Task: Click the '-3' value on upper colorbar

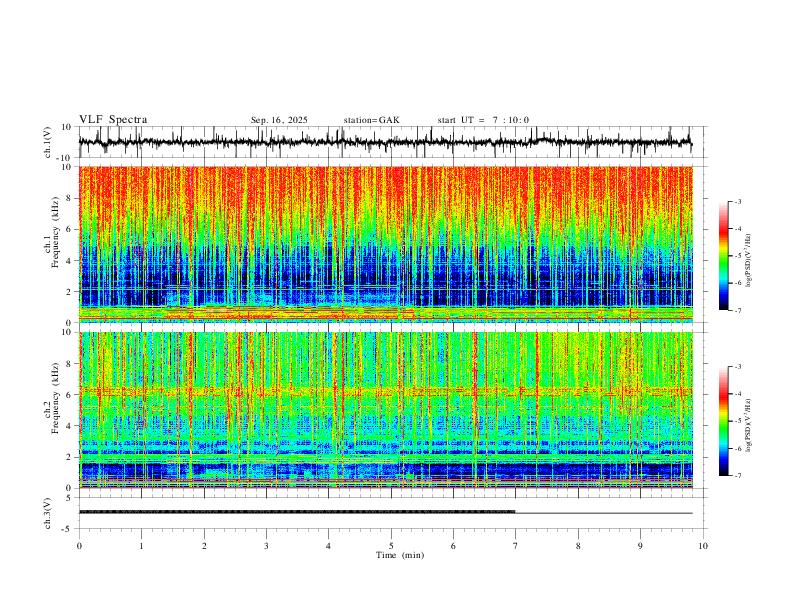Action: [x=737, y=201]
